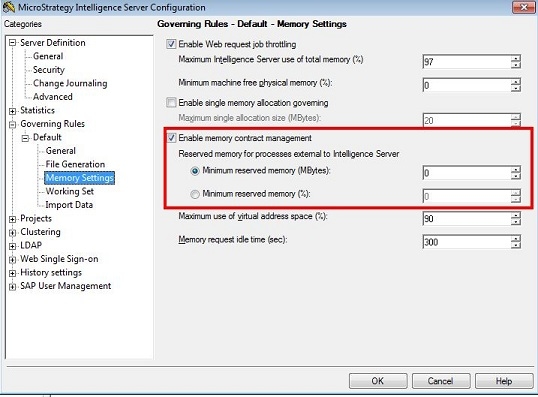Toggle Enable Web request job throttling
Screen dimensions: 538x397
tap(171, 44)
